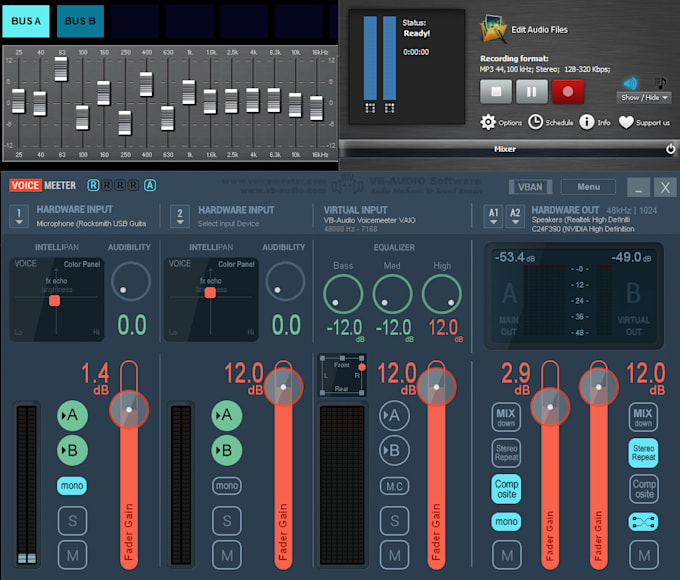Image resolution: width=680 pixels, height=580 pixels.
Task: Toggle the Mixer power icon
Action: (x=670, y=149)
